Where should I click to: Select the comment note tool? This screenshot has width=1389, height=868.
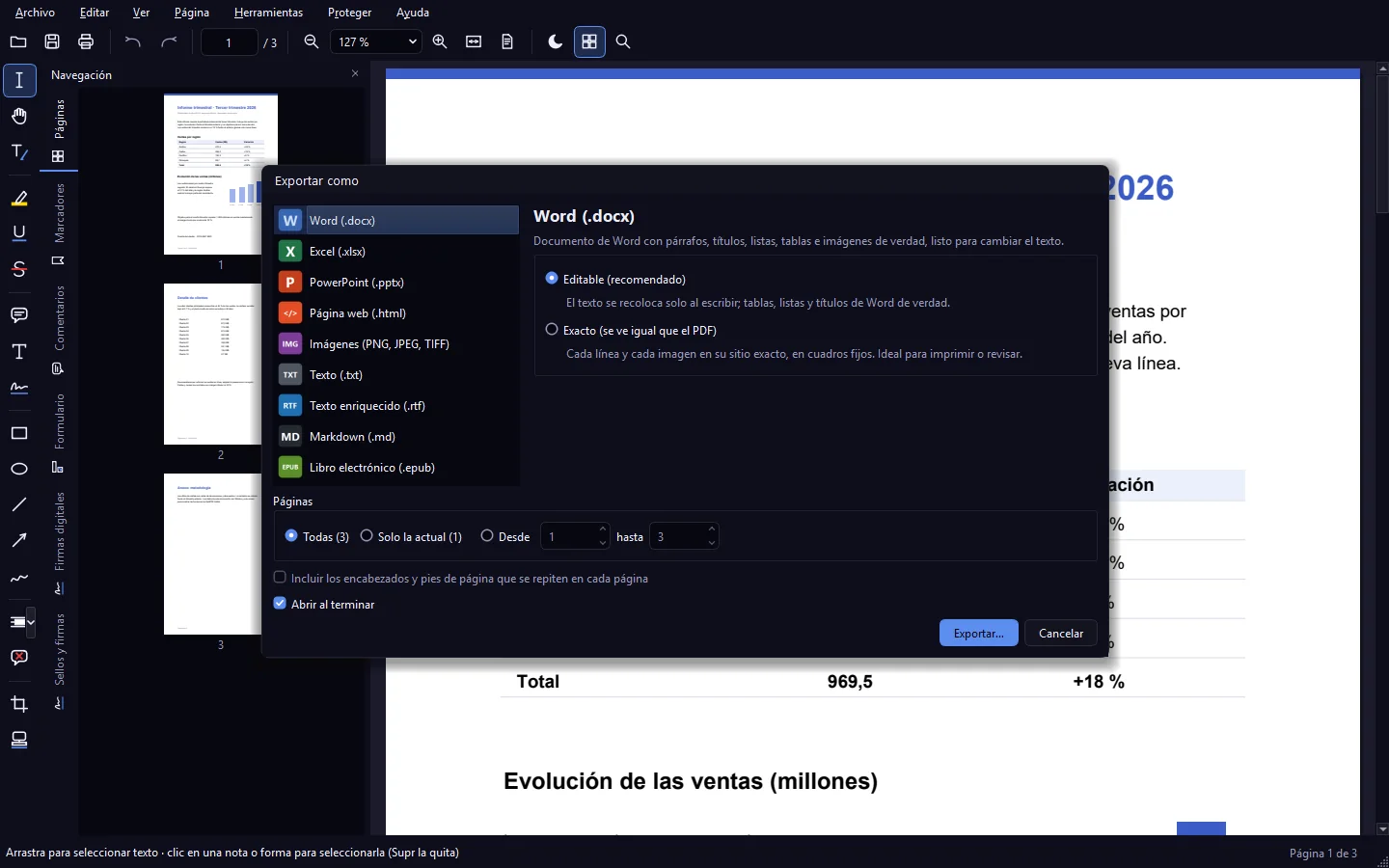[x=19, y=315]
